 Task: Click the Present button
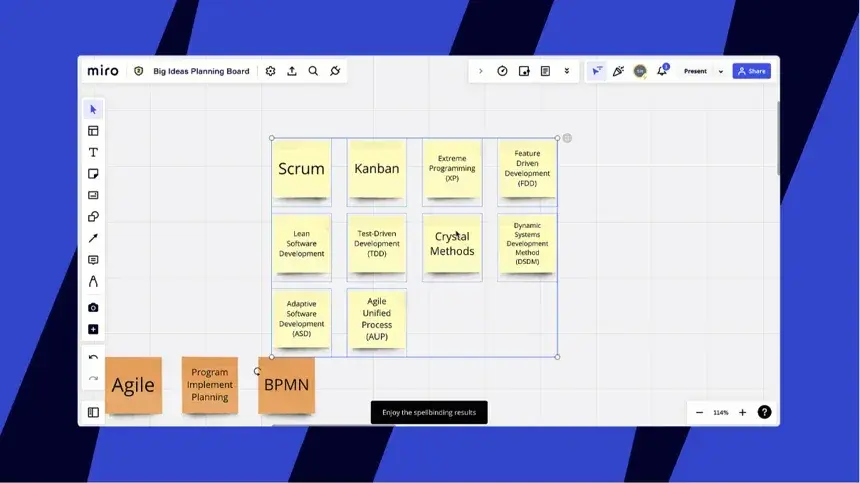695,71
